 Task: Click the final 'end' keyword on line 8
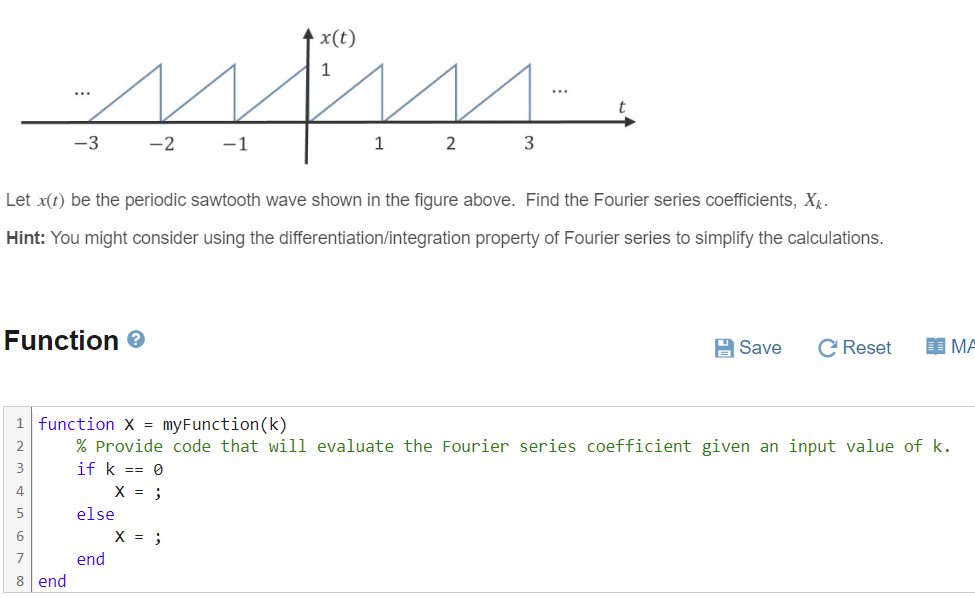point(51,581)
